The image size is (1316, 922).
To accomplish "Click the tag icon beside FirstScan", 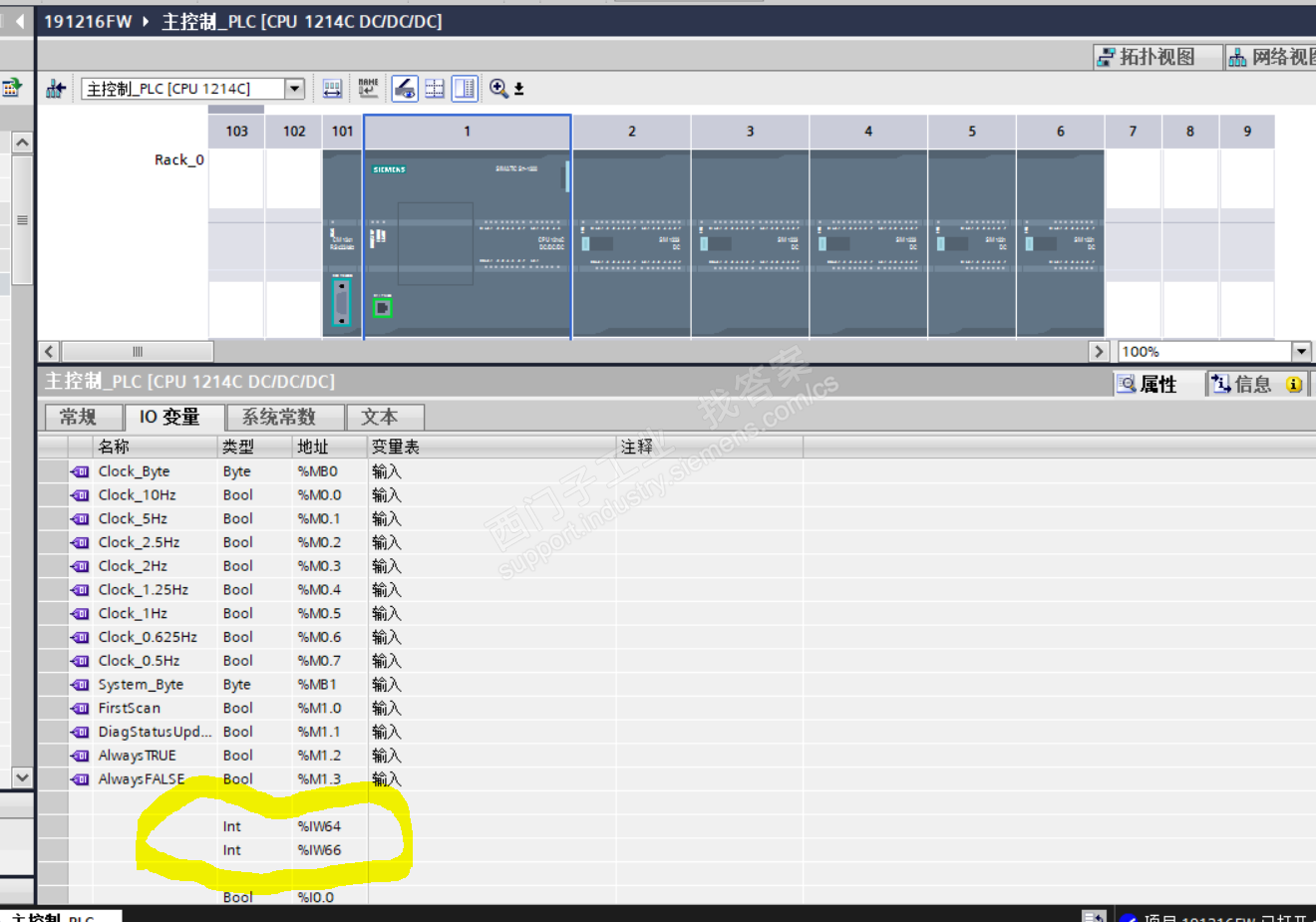I will 80,709.
